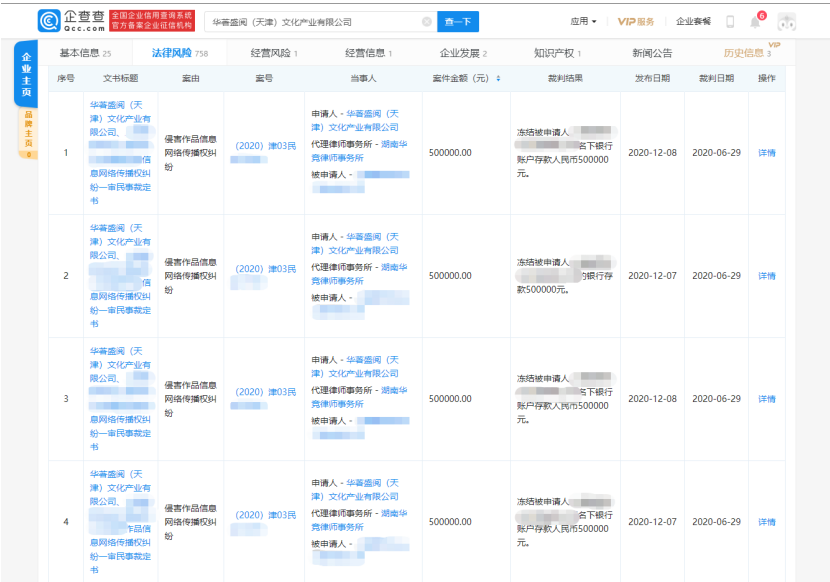Select row 1 amount 500000.00
This screenshot has height=582, width=830.
tap(450, 153)
